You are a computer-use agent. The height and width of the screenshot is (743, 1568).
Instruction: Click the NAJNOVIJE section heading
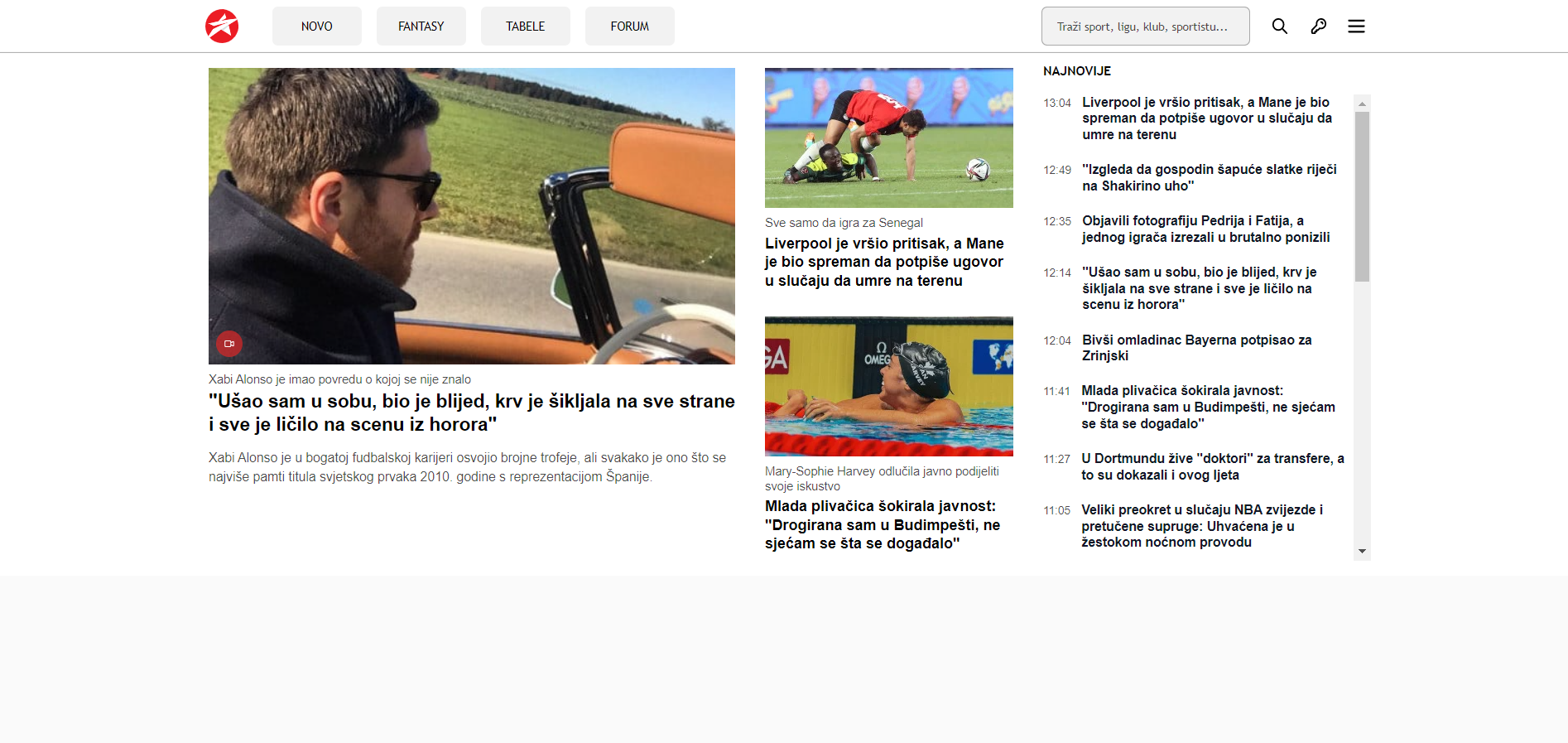pos(1077,71)
